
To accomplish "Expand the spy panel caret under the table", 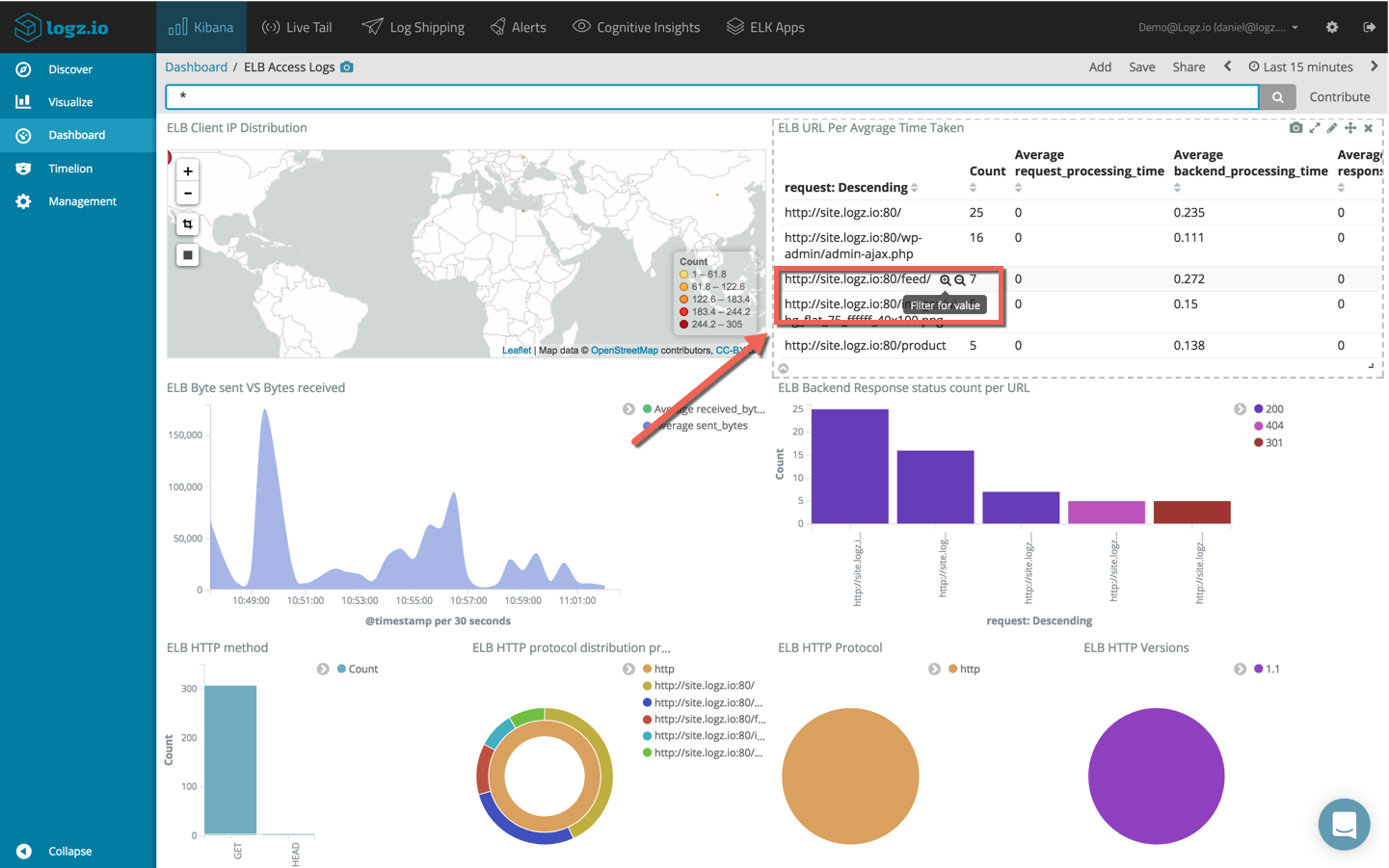I will tap(784, 369).
